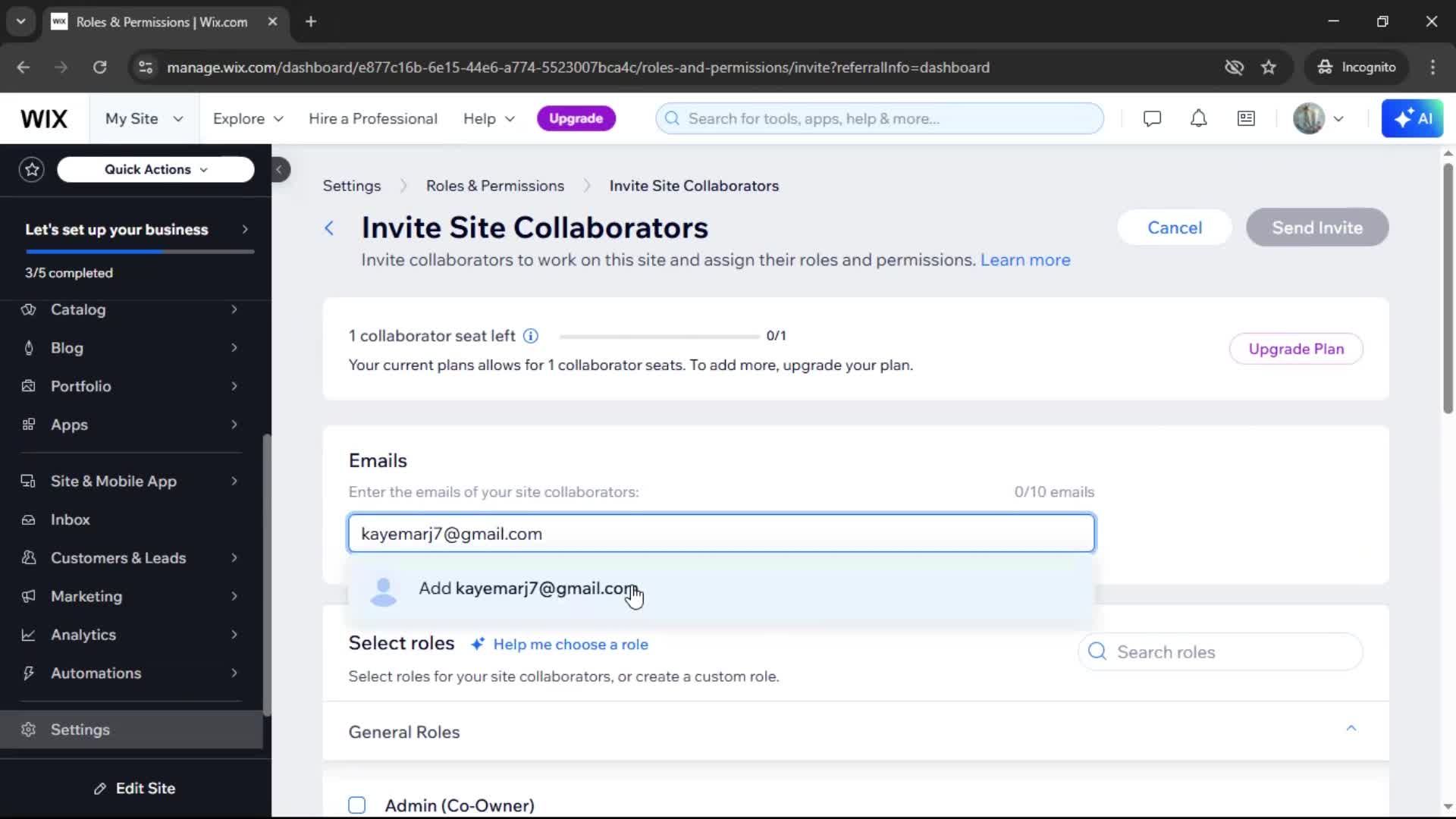This screenshot has width=1456, height=819.
Task: Expand the Catalog submenu chevron
Action: point(234,309)
